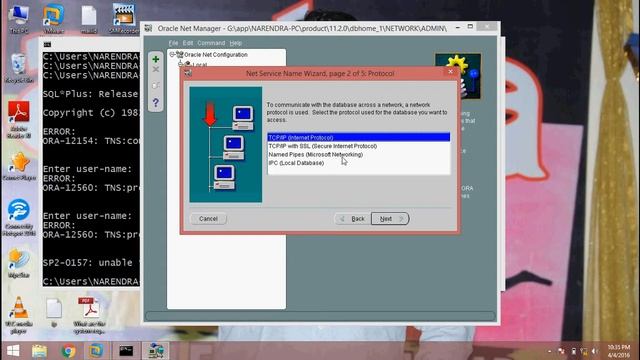Click the Oracle Net Manager title bar icon
This screenshot has width=640, height=360.
pyautogui.click(x=149, y=28)
